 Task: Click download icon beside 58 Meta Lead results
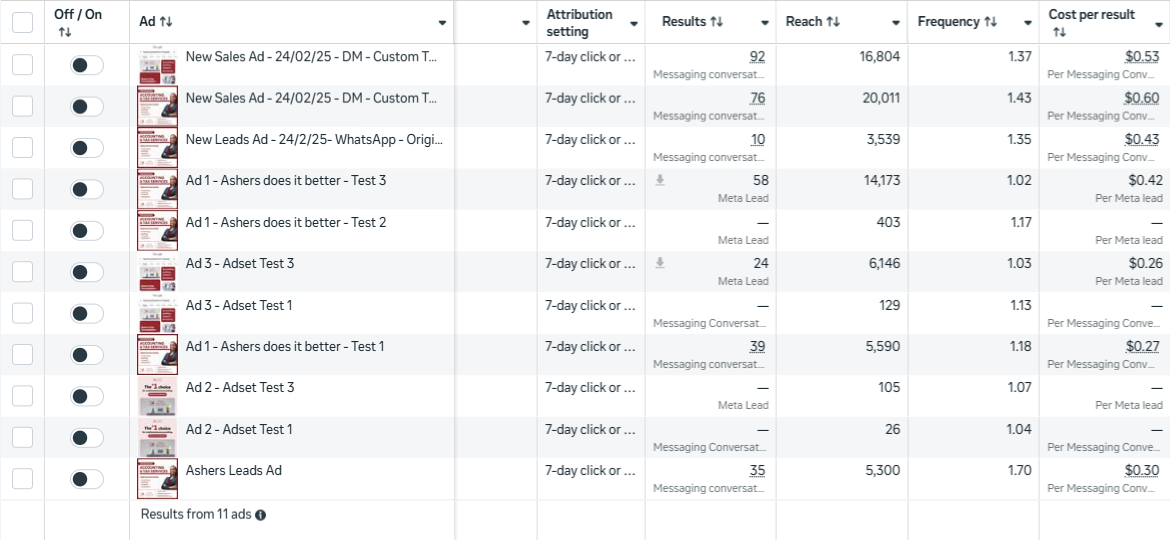point(659,180)
